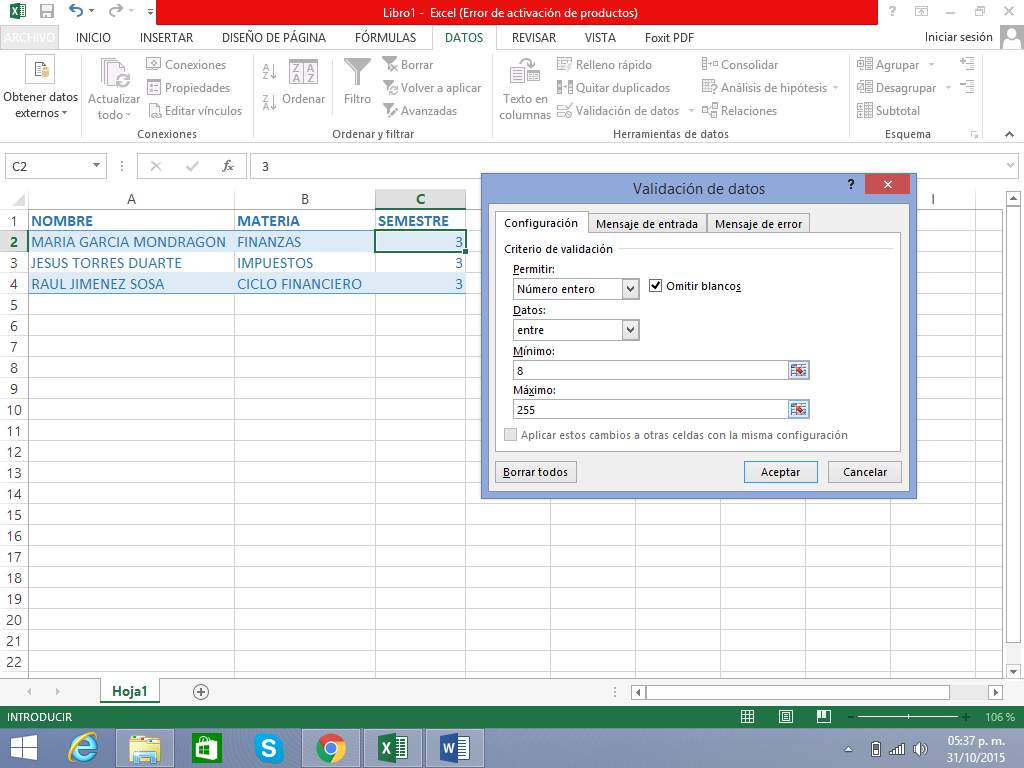Image resolution: width=1024 pixels, height=768 pixels.
Task: Switch to the Mensaje de entrada tab
Action: (646, 224)
